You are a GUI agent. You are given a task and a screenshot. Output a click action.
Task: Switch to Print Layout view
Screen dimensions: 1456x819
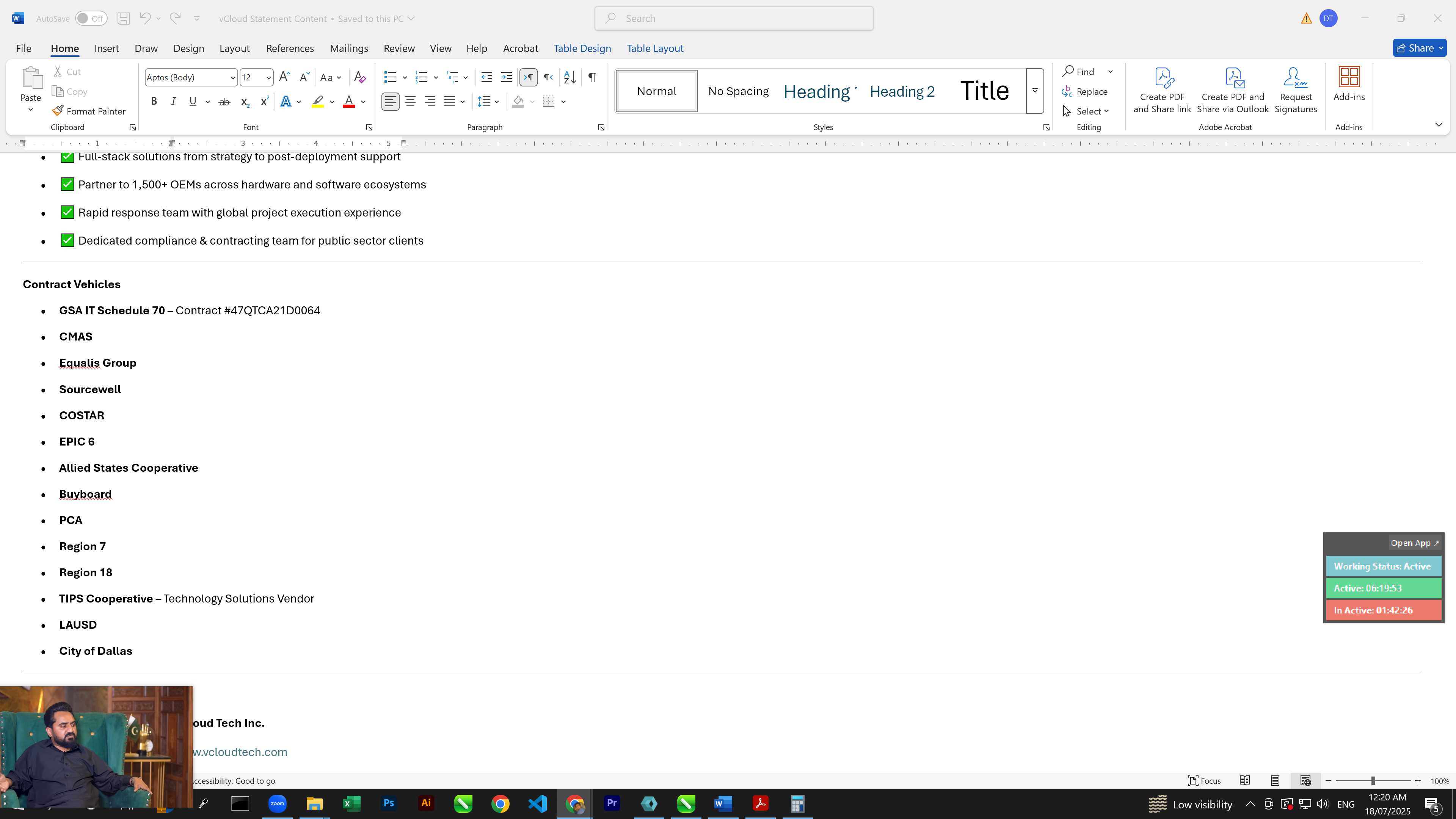pos(1275,781)
